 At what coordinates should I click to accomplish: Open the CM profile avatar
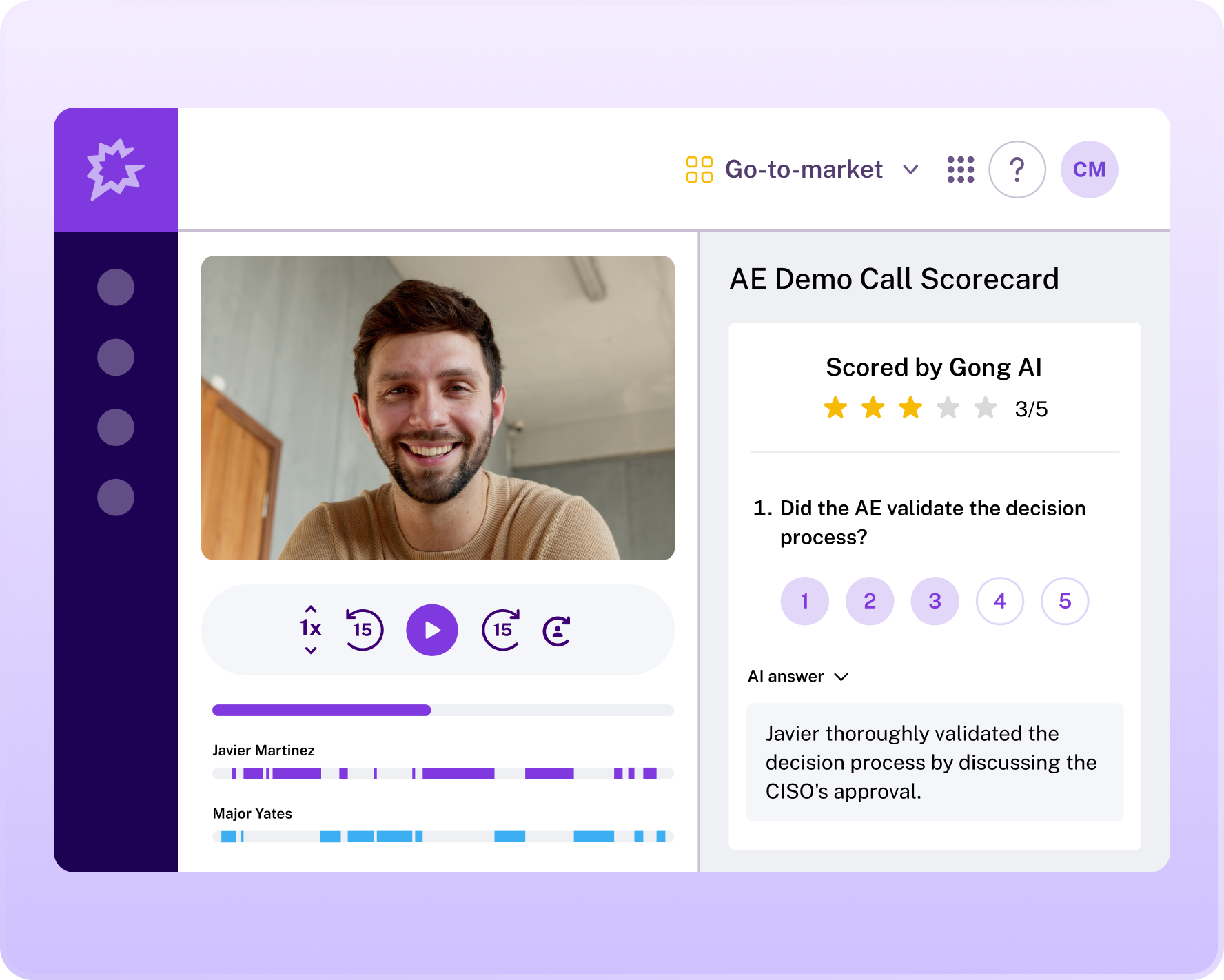[x=1089, y=170]
